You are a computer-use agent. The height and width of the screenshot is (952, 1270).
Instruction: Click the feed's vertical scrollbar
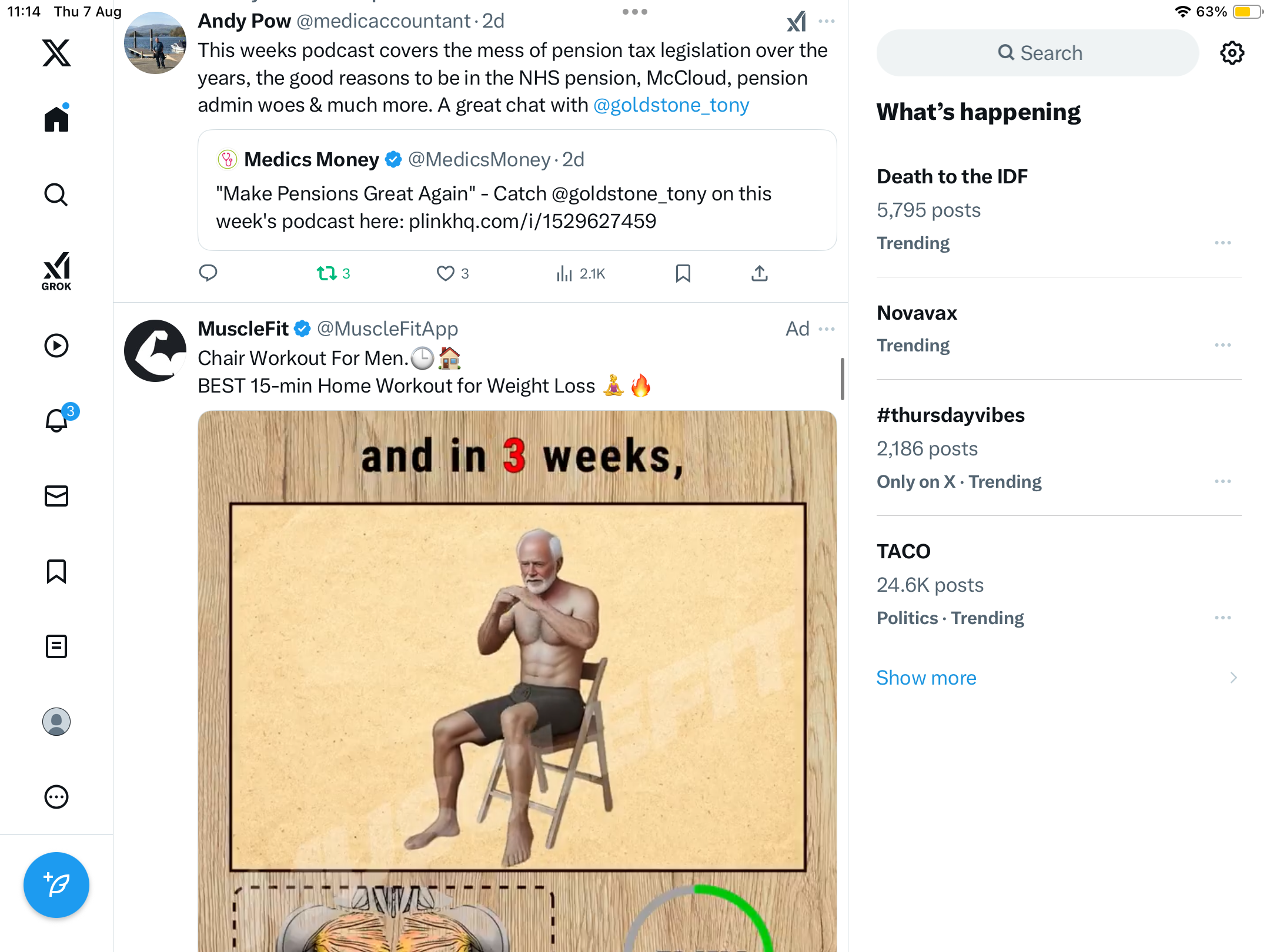843,379
